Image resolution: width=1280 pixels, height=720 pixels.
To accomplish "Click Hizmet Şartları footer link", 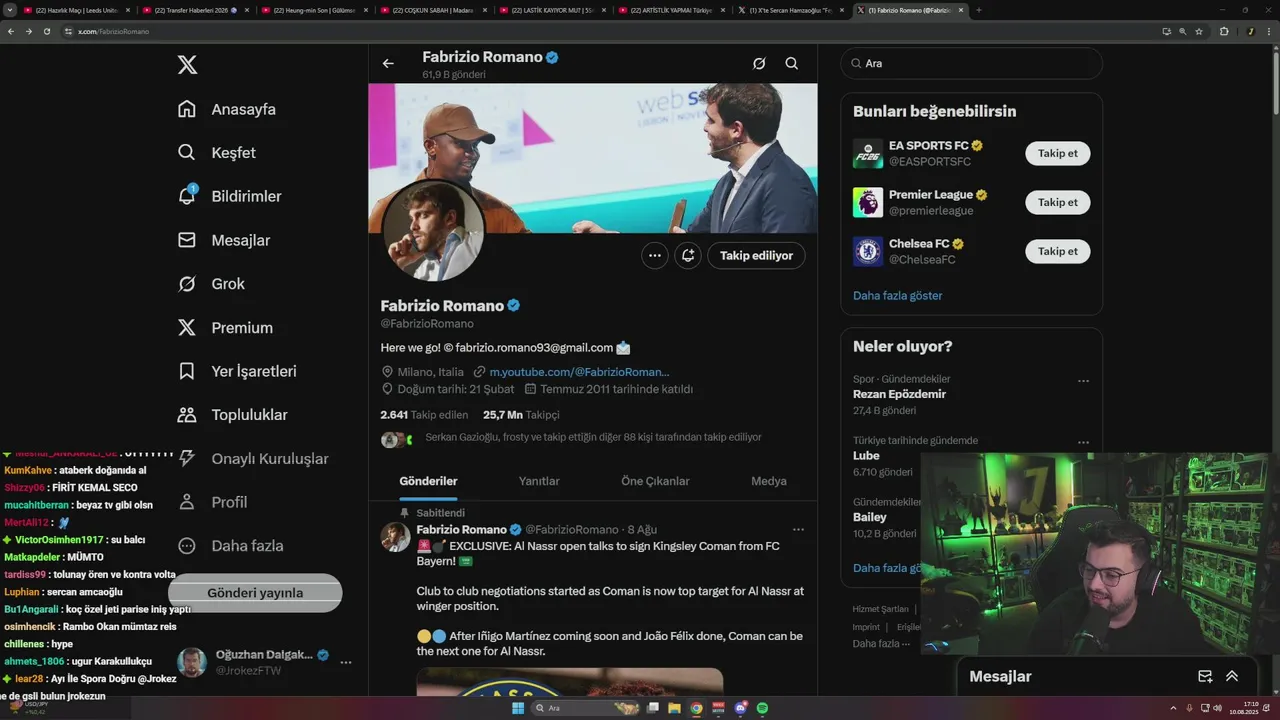I will point(880,609).
